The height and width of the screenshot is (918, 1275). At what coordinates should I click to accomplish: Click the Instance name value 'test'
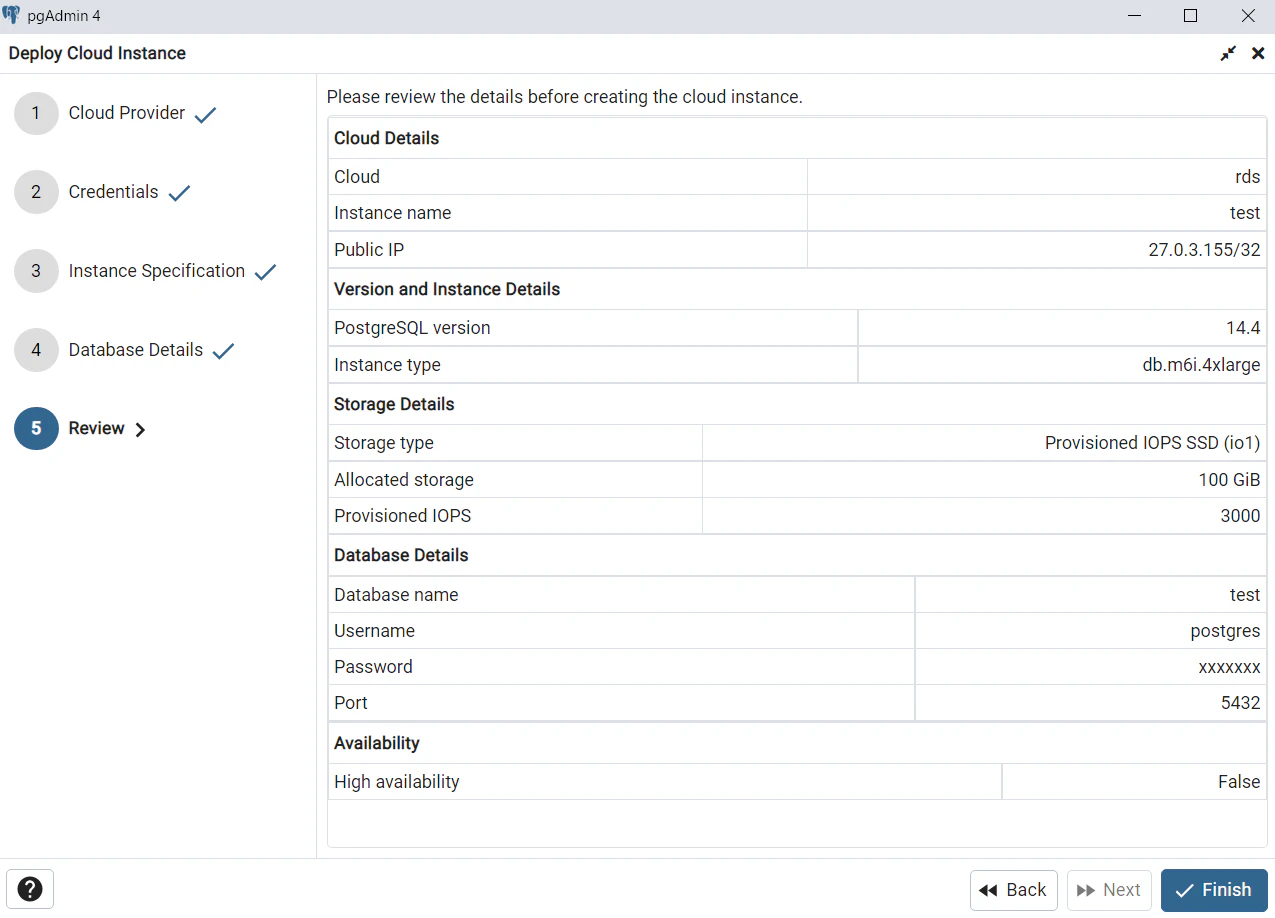point(1245,213)
